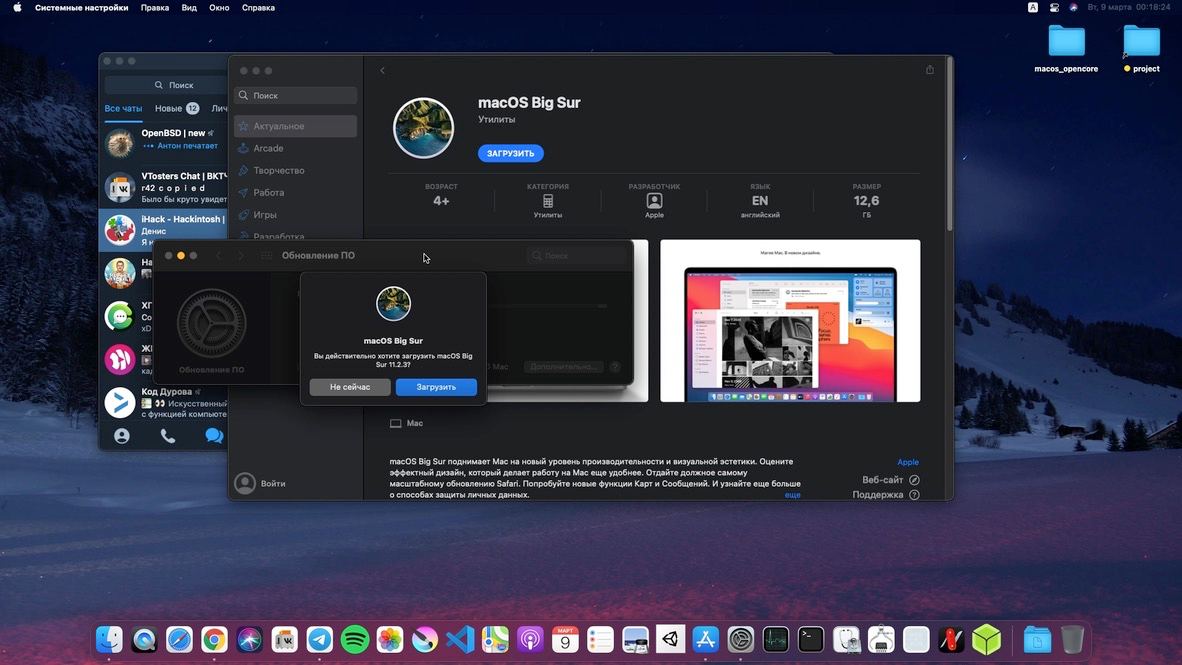Open Telegram from the dock
Screen dimensions: 1182x665
(x=320, y=640)
